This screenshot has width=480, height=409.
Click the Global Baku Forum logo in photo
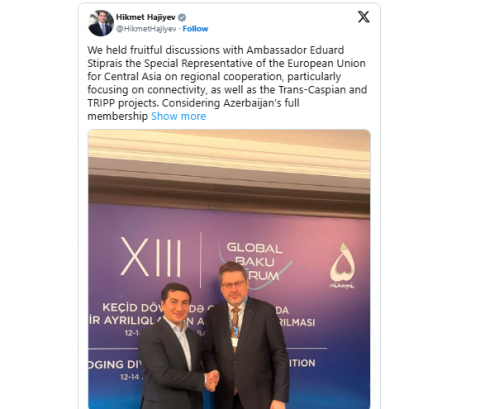pyautogui.click(x=254, y=261)
